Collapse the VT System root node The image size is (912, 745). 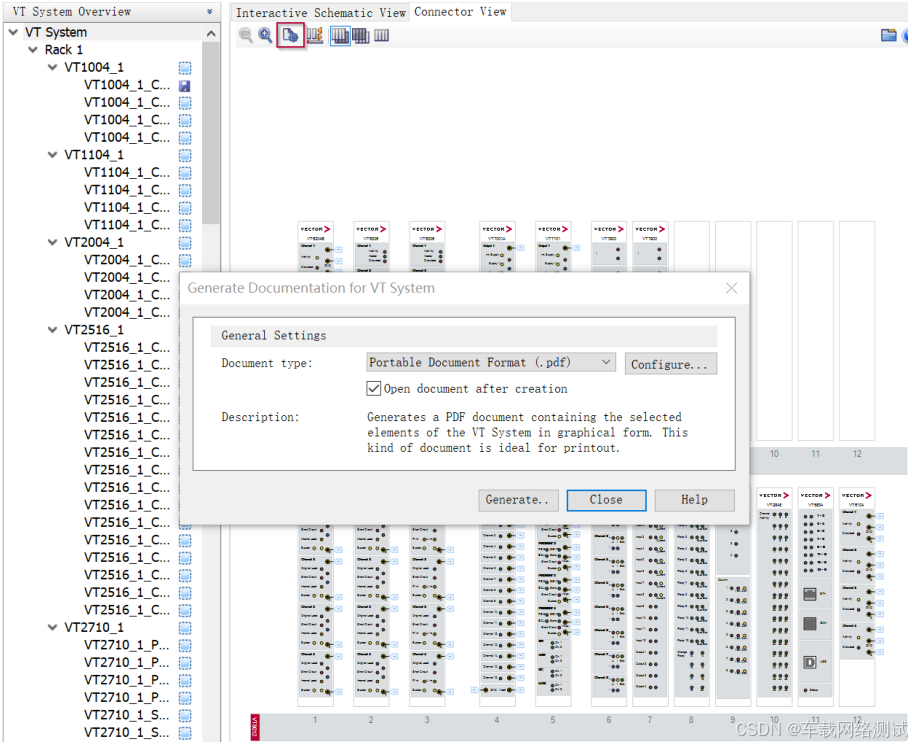(x=13, y=32)
